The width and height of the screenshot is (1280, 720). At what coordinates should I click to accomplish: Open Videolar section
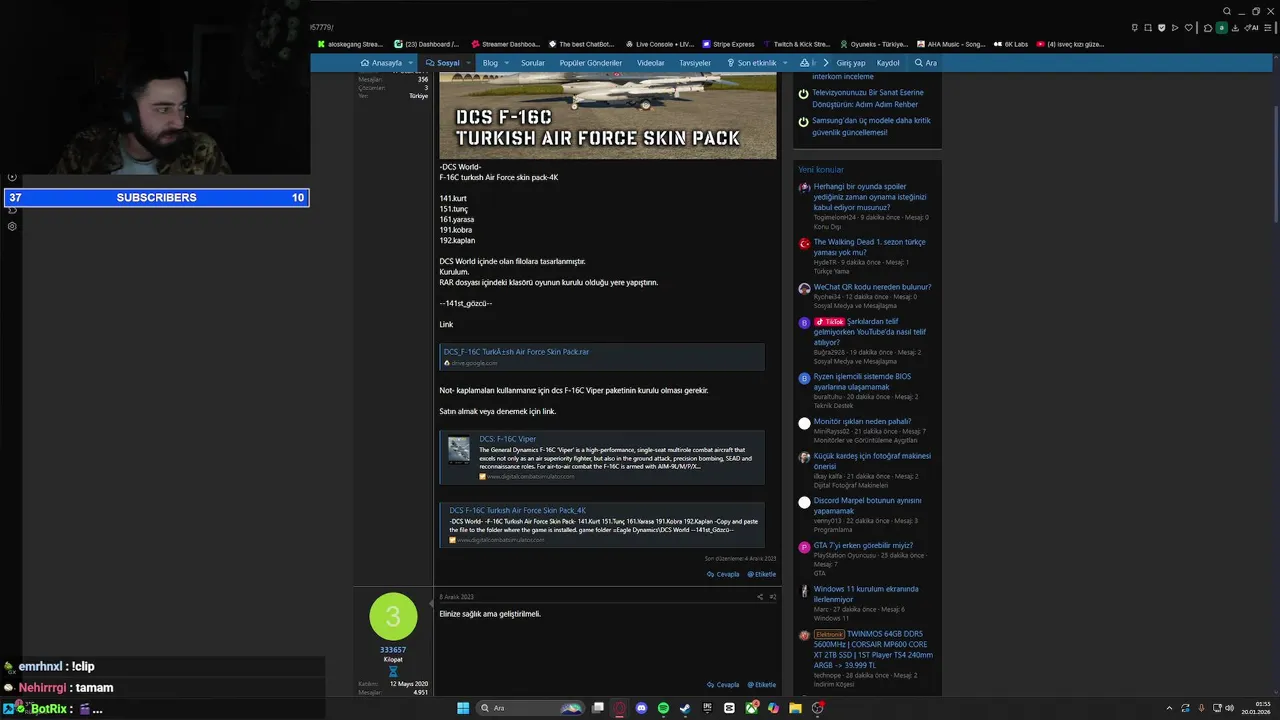coord(650,62)
